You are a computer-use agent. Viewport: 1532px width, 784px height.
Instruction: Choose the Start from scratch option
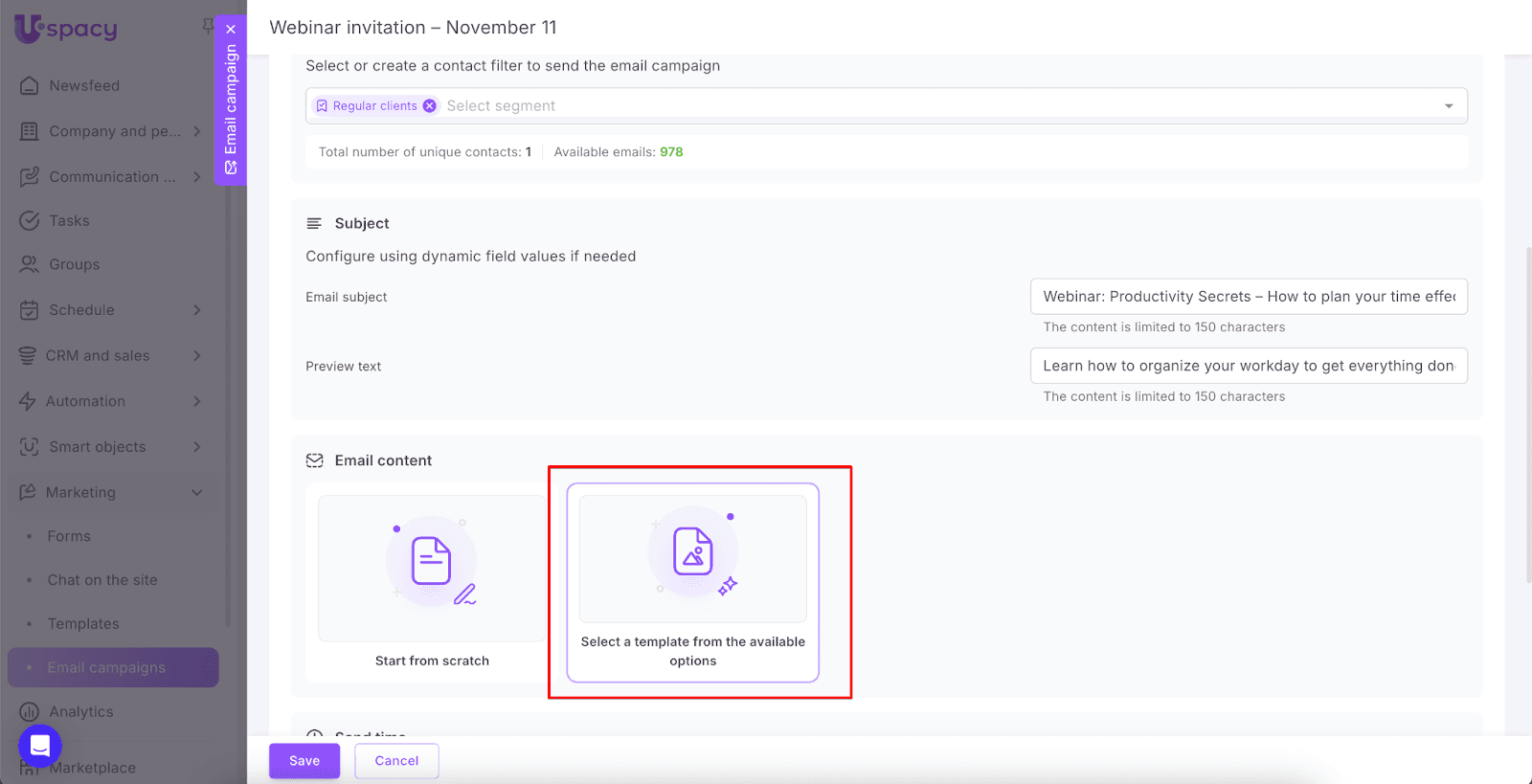click(432, 584)
